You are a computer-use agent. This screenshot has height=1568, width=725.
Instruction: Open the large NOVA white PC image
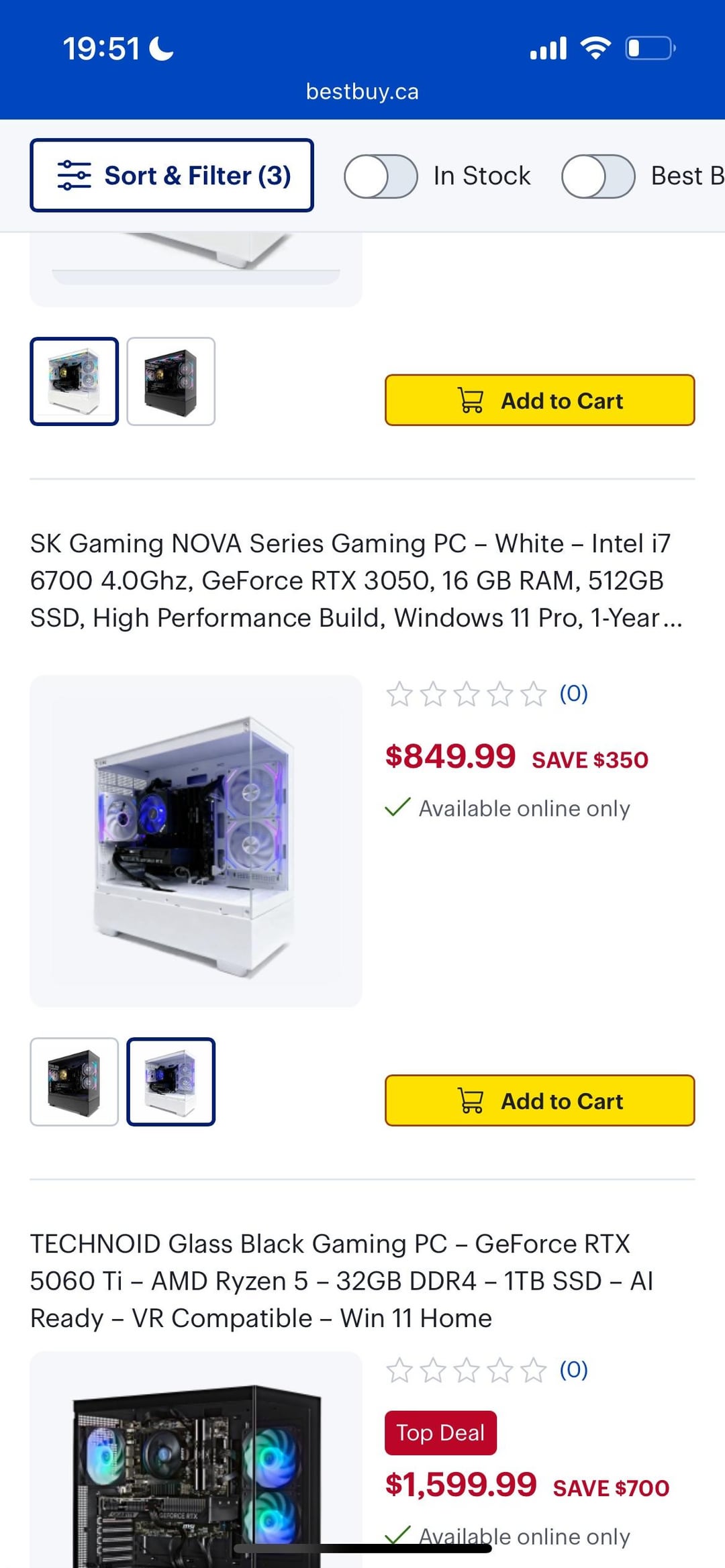[196, 841]
